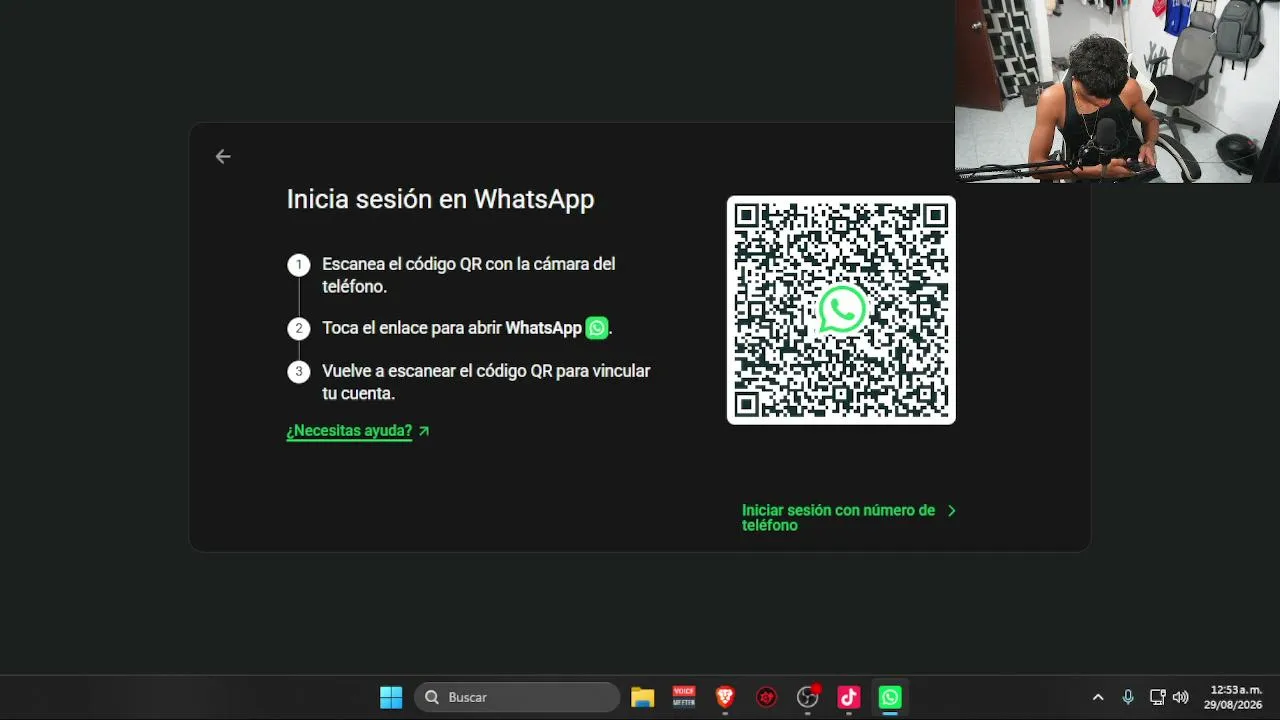Open the red gear app in taskbar
Image resolution: width=1280 pixels, height=720 pixels.
[x=767, y=697]
